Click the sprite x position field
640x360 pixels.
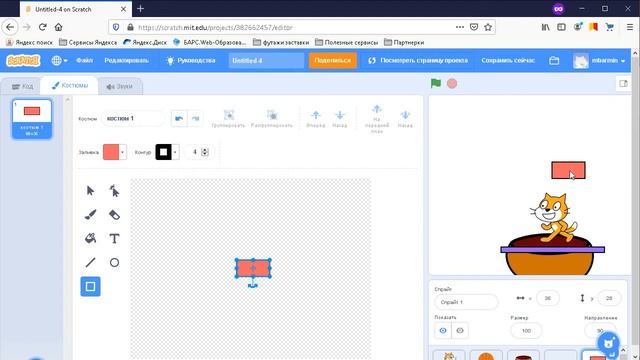coord(547,298)
